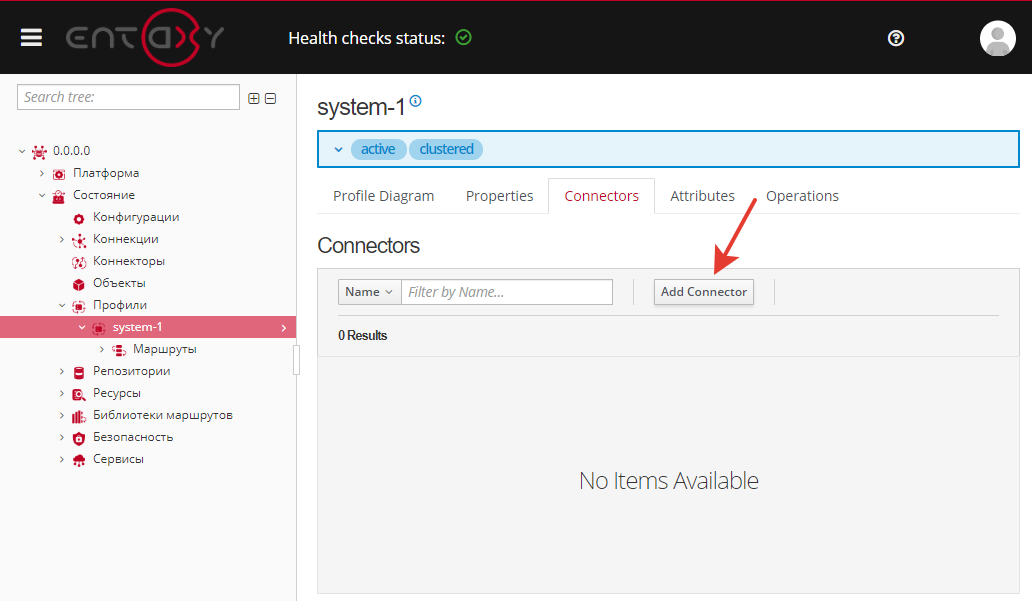Open the hamburger navigation menu

(x=31, y=38)
